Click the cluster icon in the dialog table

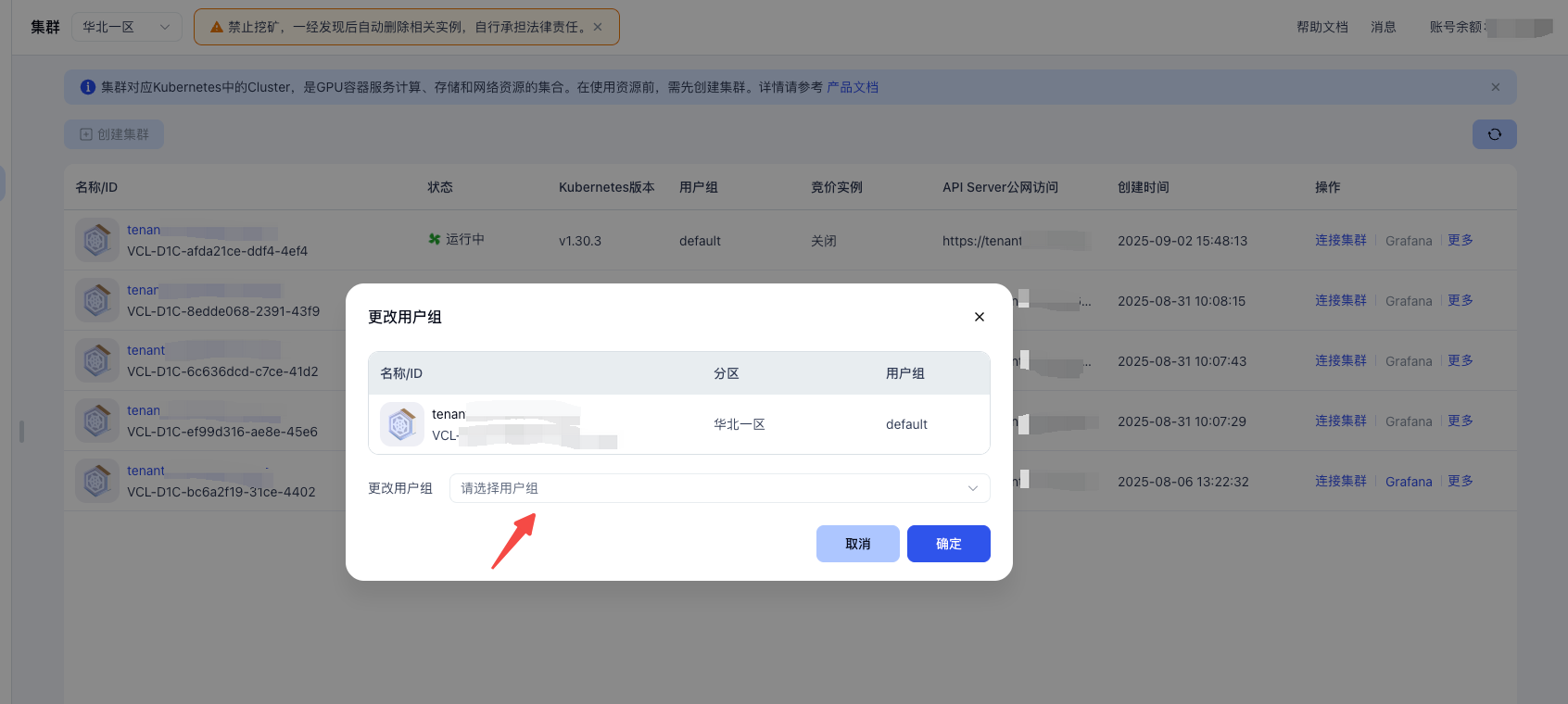point(402,424)
